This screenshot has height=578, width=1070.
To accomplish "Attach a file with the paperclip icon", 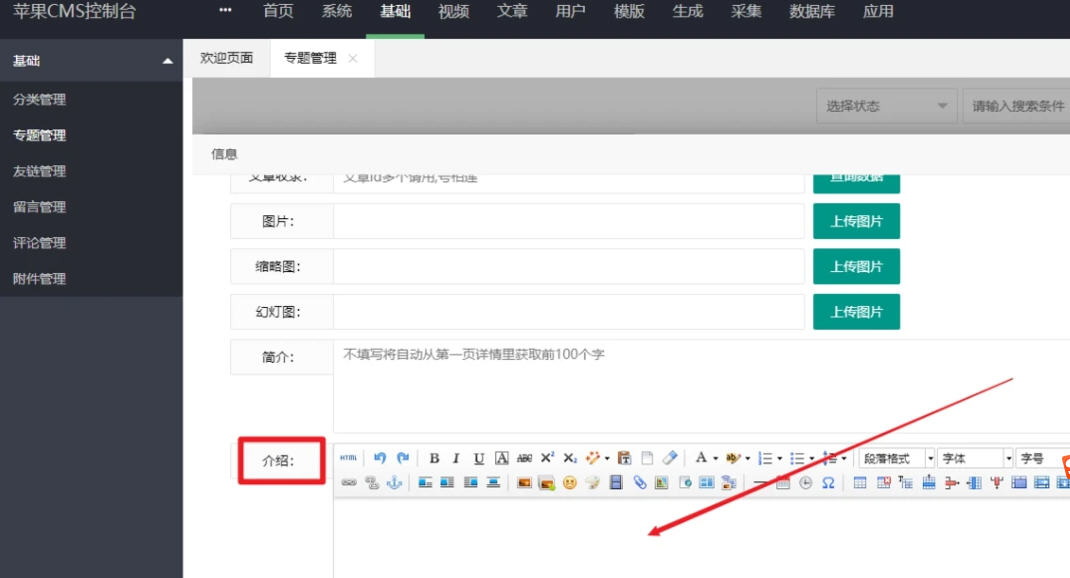I will pos(640,482).
